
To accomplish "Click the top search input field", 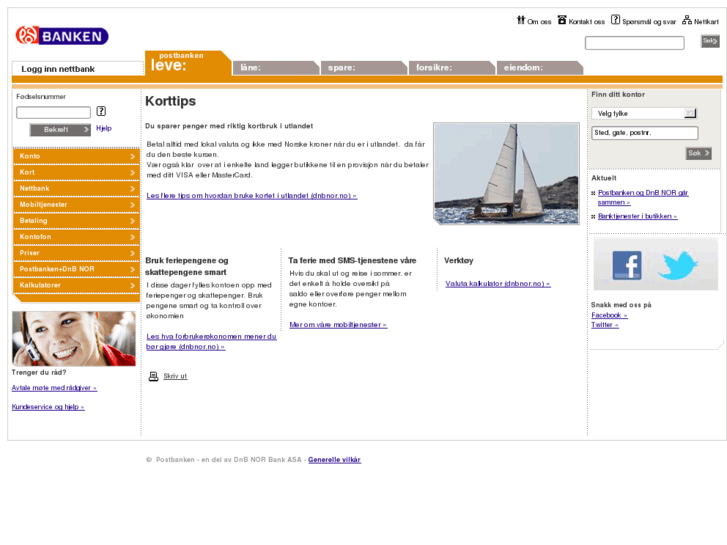I will (x=634, y=43).
